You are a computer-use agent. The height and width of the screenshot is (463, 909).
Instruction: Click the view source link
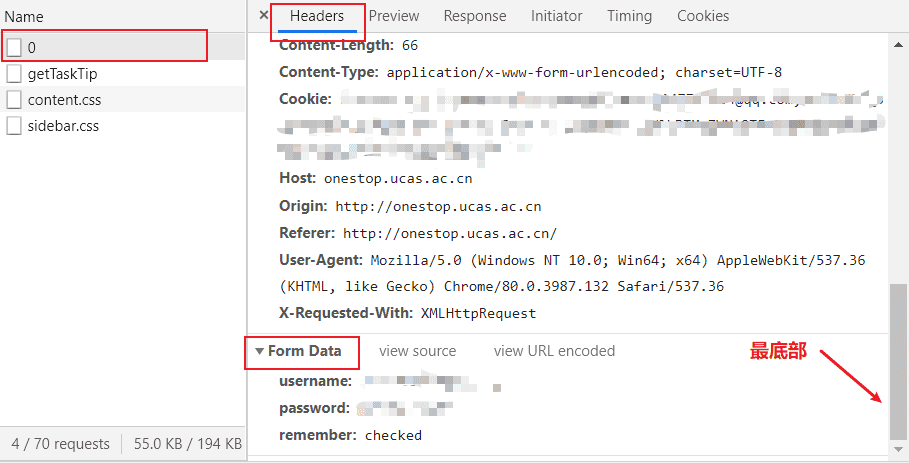417,351
